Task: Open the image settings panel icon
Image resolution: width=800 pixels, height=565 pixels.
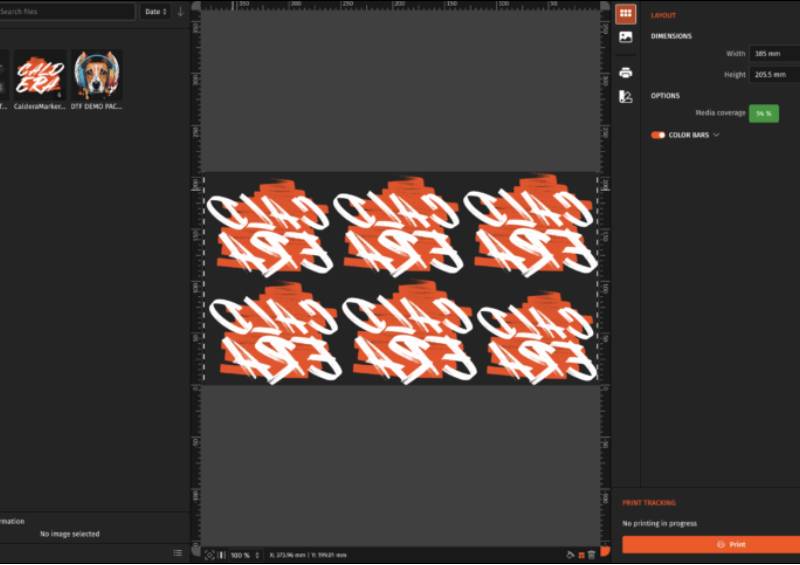Action: (625, 37)
